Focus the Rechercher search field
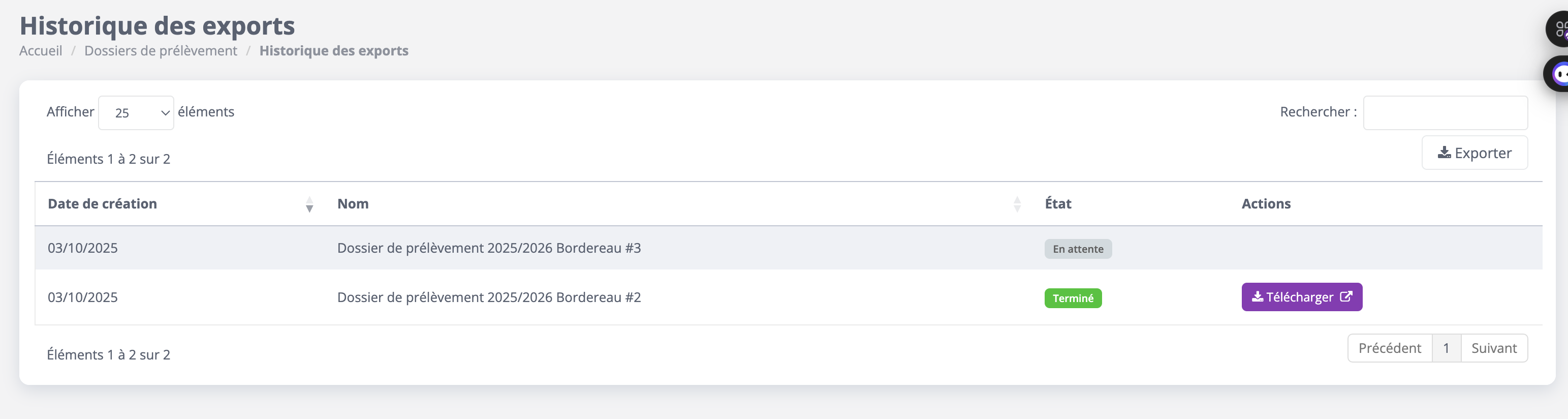Image resolution: width=1568 pixels, height=419 pixels. pos(1445,113)
